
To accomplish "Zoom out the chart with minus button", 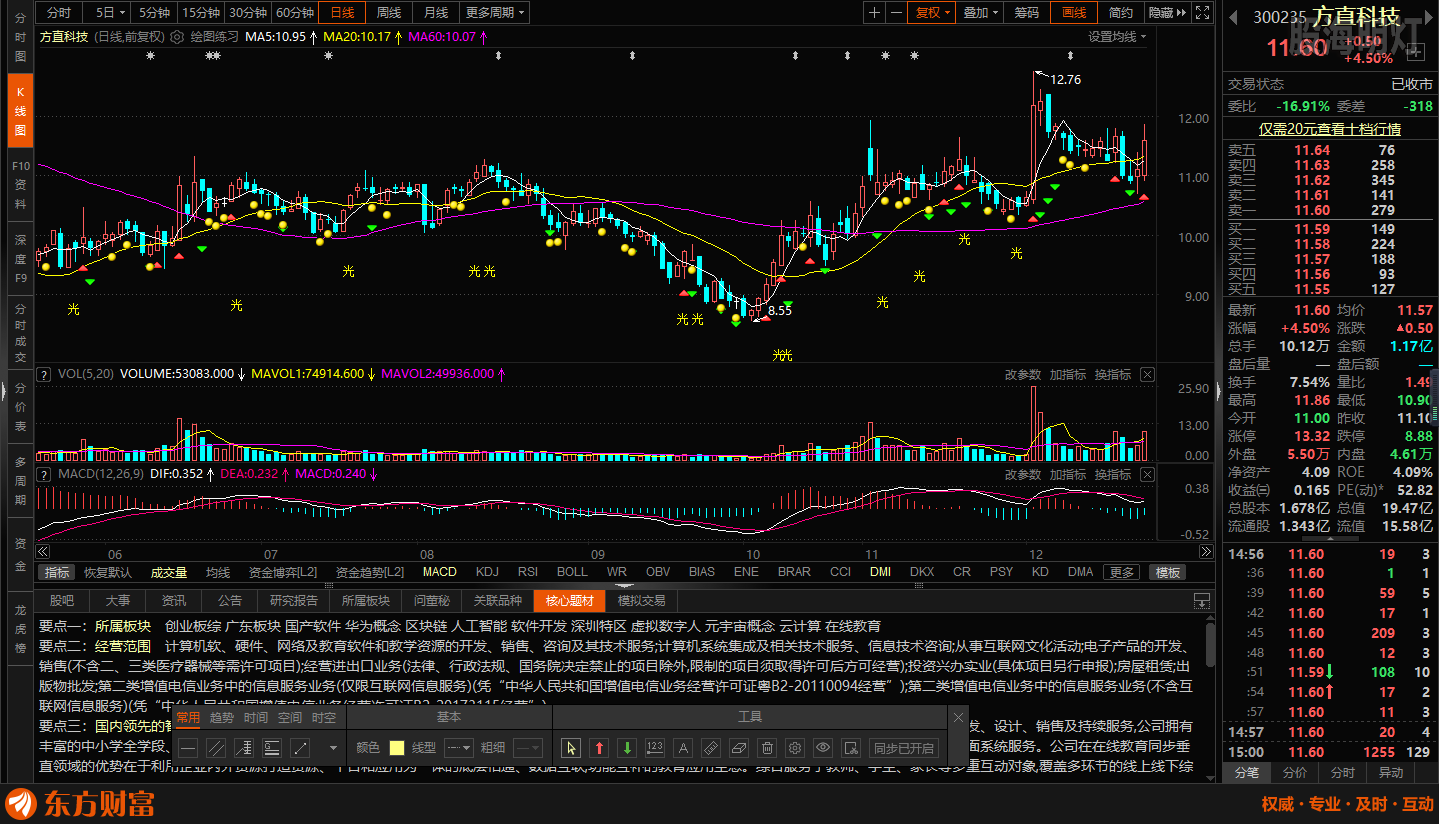I will click(x=896, y=12).
